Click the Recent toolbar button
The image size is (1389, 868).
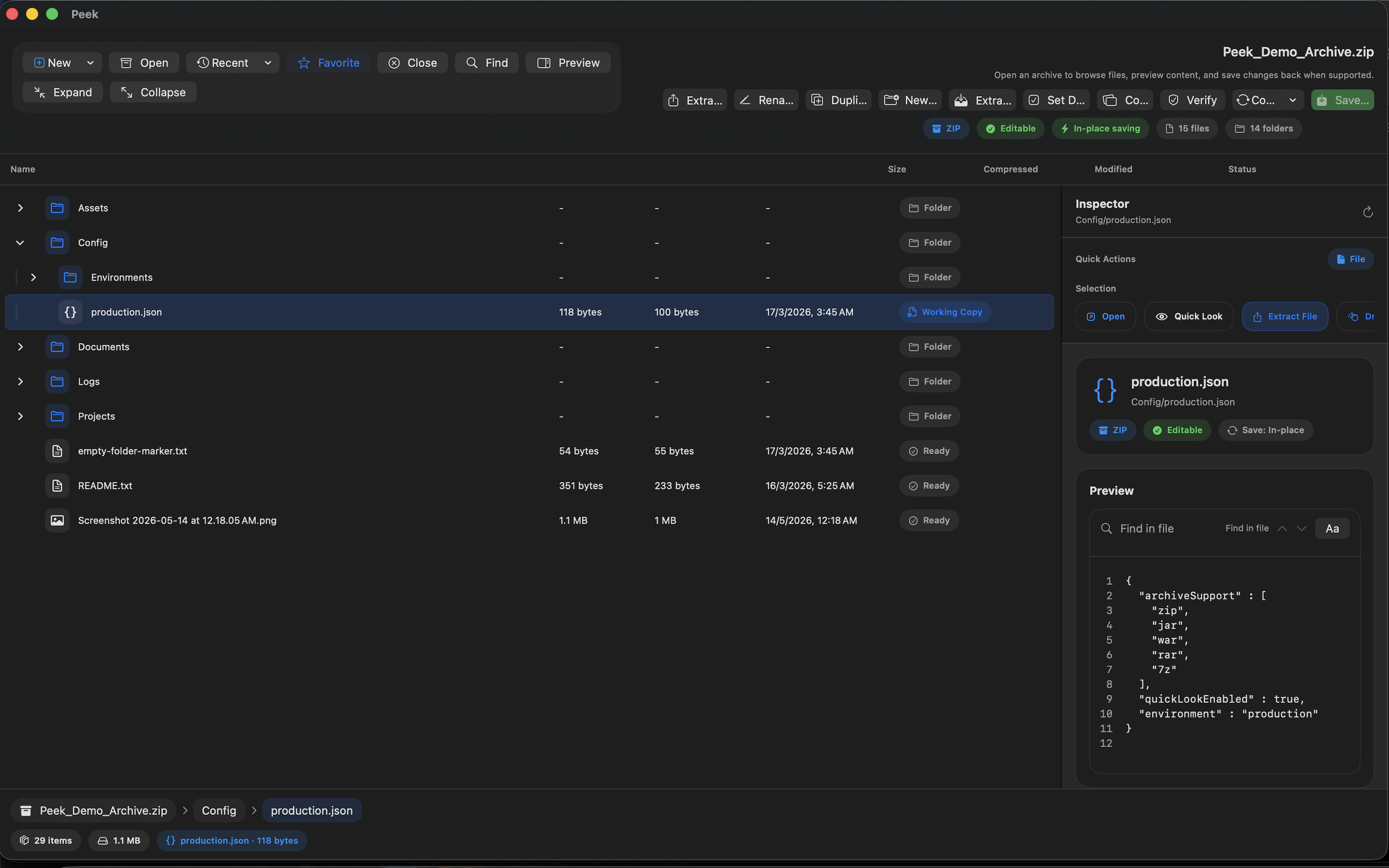223,63
